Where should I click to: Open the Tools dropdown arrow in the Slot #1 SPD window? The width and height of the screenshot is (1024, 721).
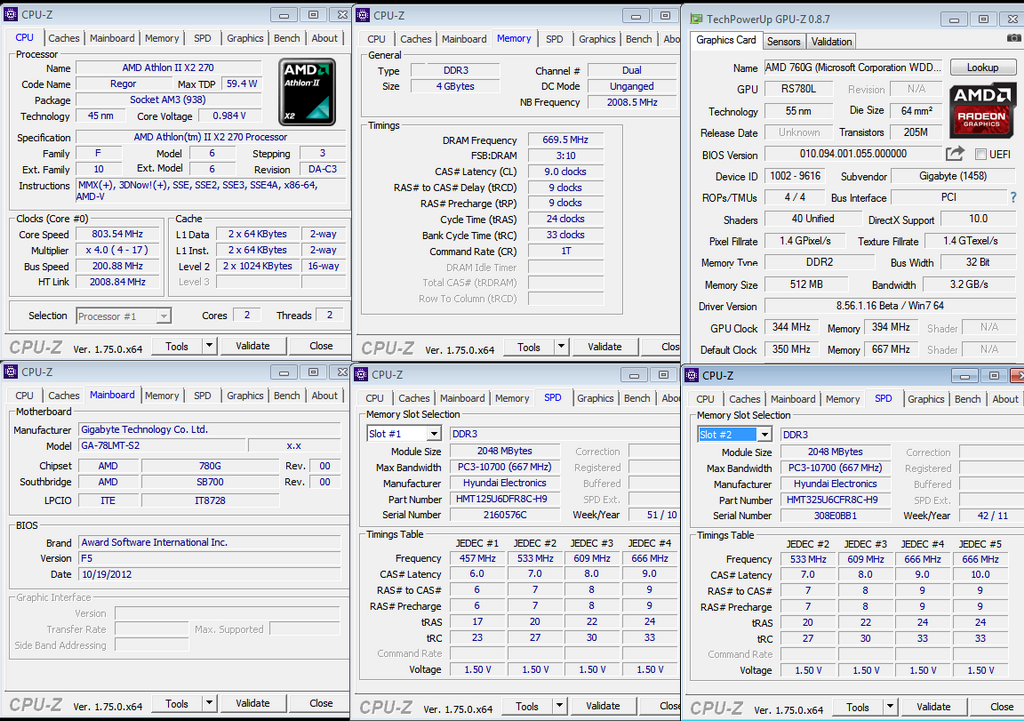coord(559,706)
